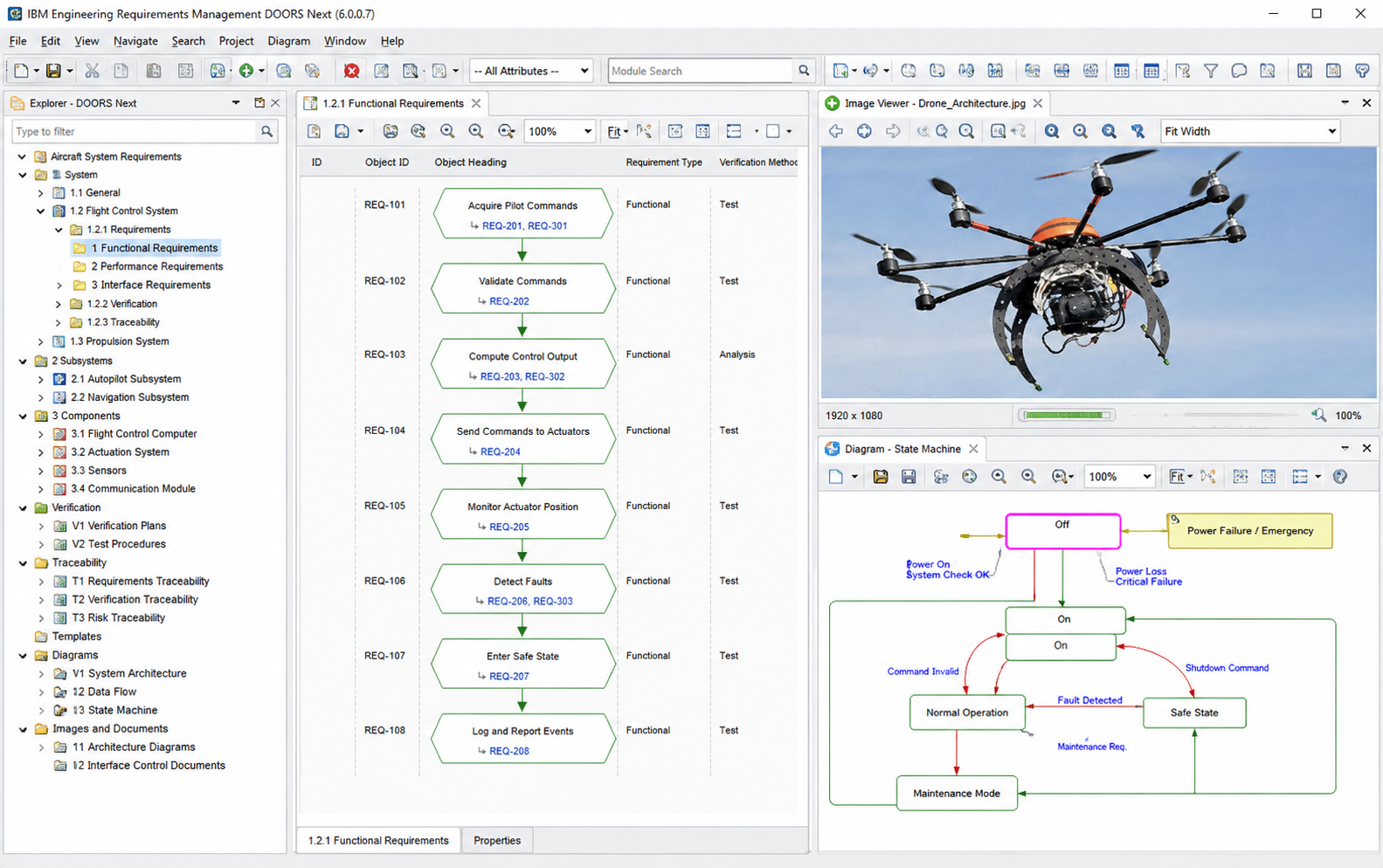Click the Cut scissors icon
This screenshot has height=868, width=1383.
point(92,71)
